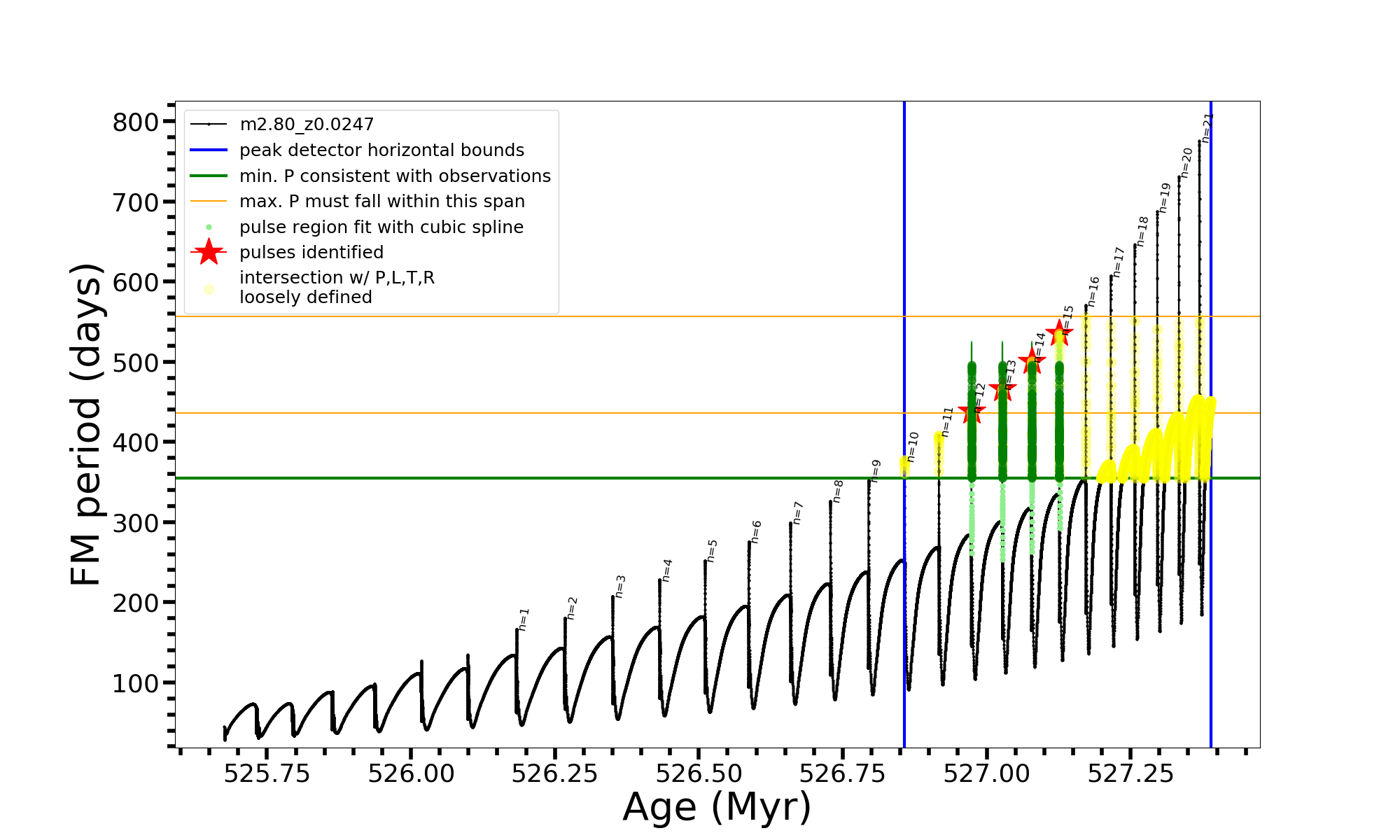Click the light green dot in legend

209,227
